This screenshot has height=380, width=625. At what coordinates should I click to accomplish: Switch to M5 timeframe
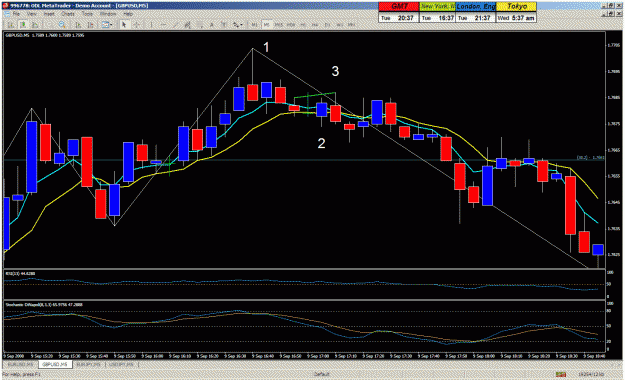(266, 25)
